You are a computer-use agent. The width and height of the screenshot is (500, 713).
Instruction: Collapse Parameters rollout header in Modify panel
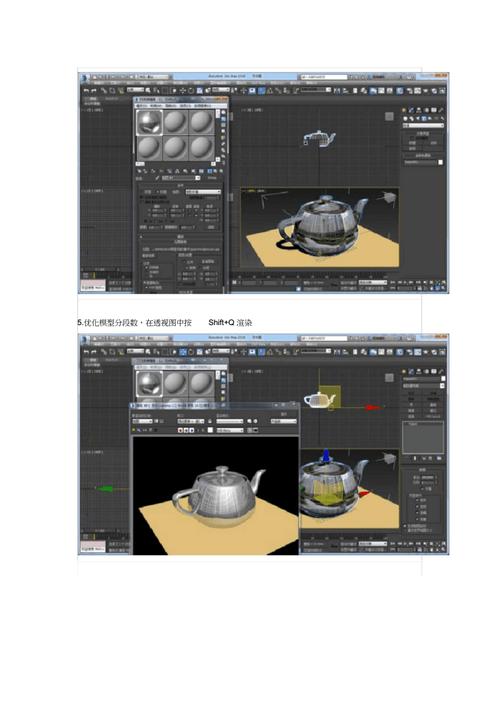[x=423, y=470]
